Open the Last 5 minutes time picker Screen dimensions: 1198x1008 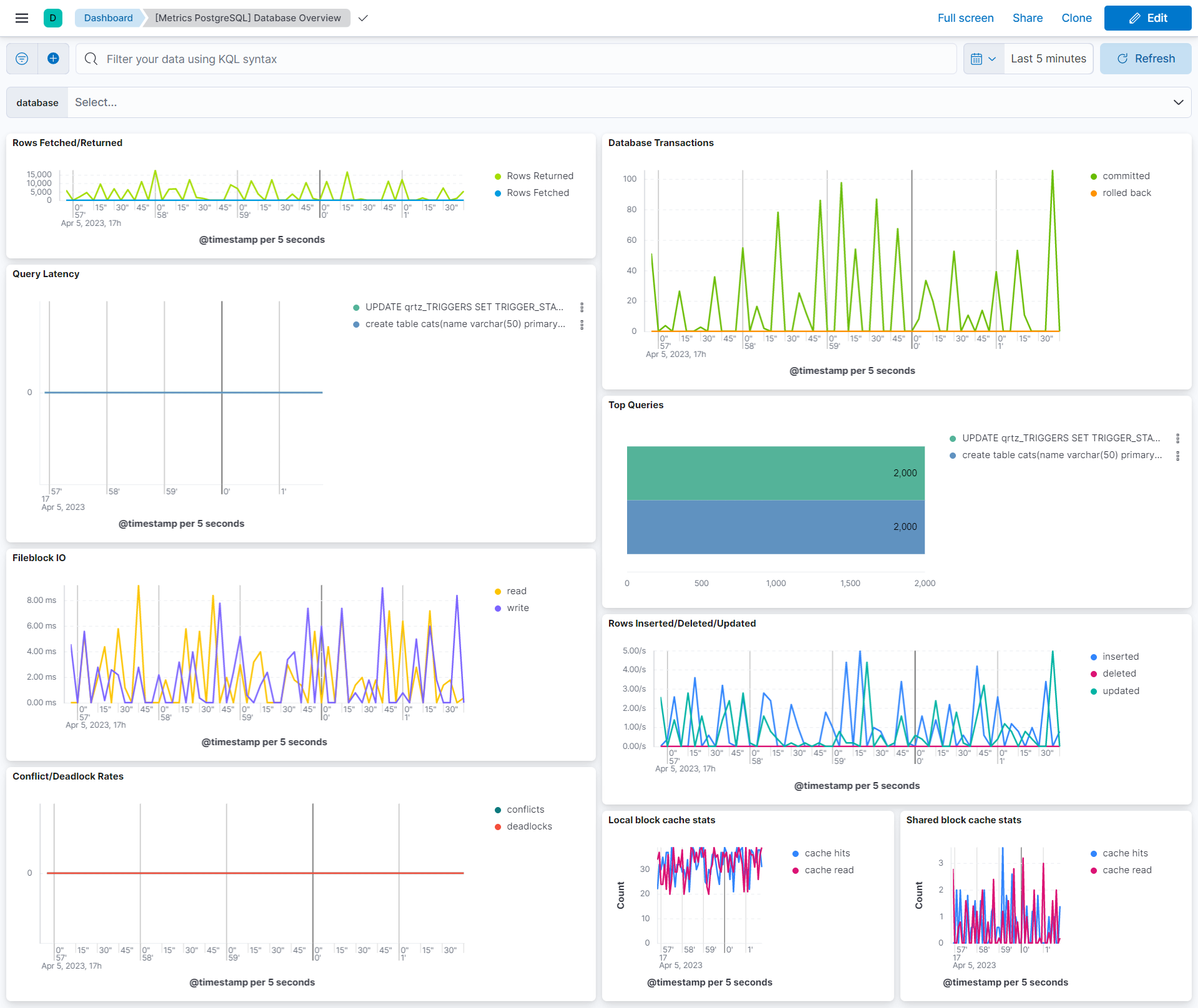click(1048, 58)
